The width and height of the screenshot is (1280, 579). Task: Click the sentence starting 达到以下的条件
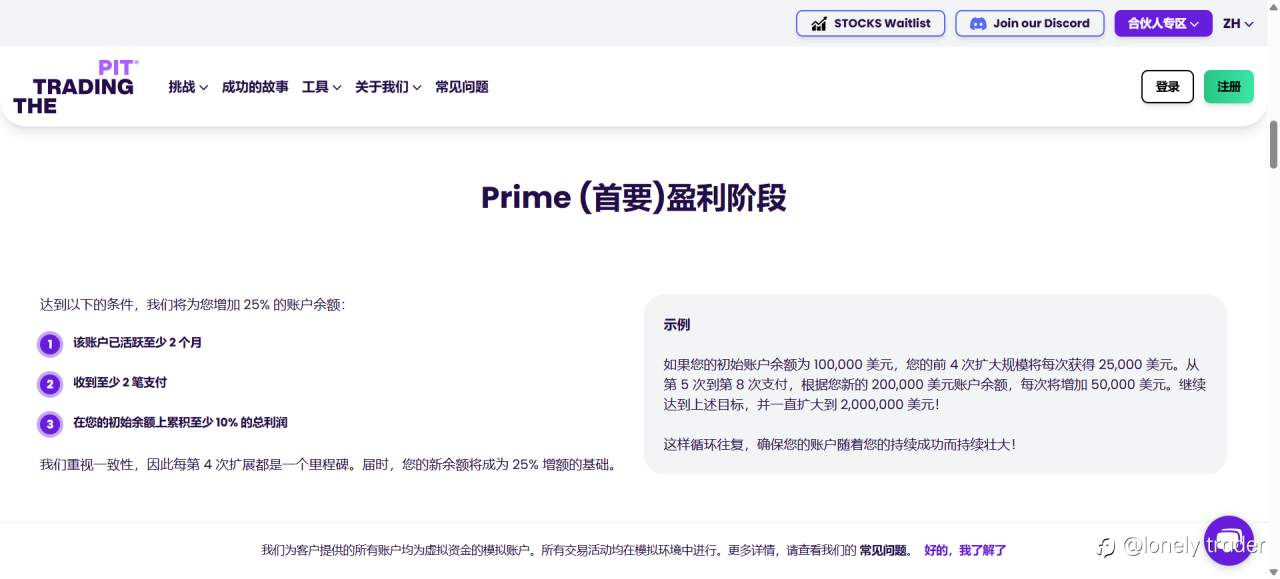point(192,304)
